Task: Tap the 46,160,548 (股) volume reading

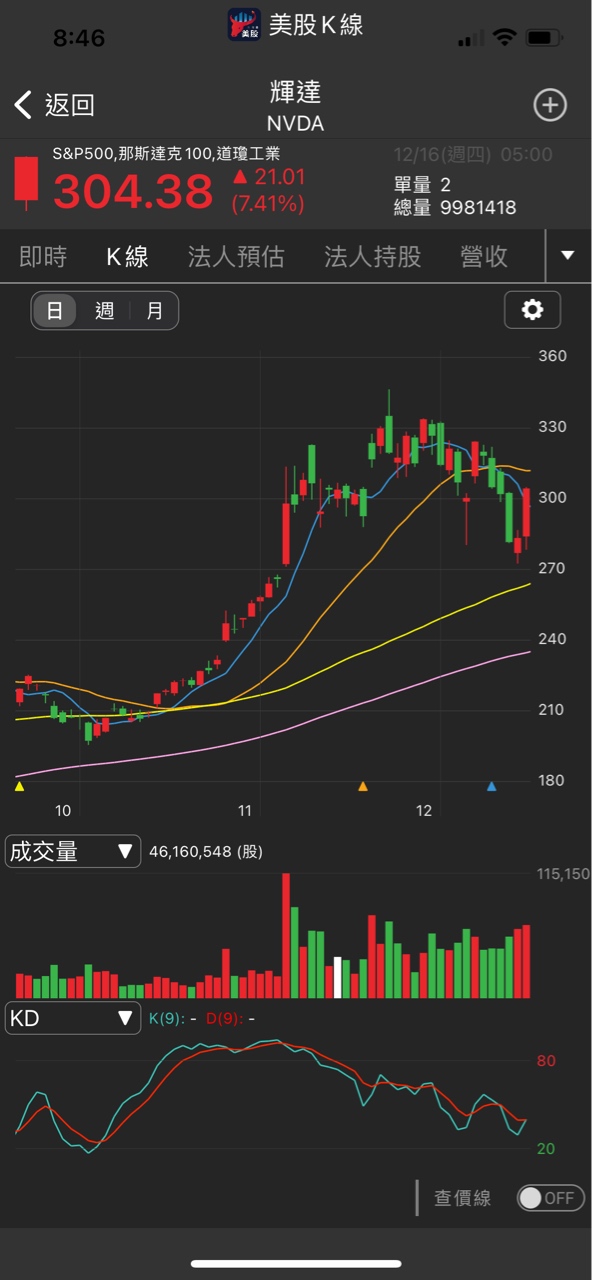Action: (x=206, y=852)
